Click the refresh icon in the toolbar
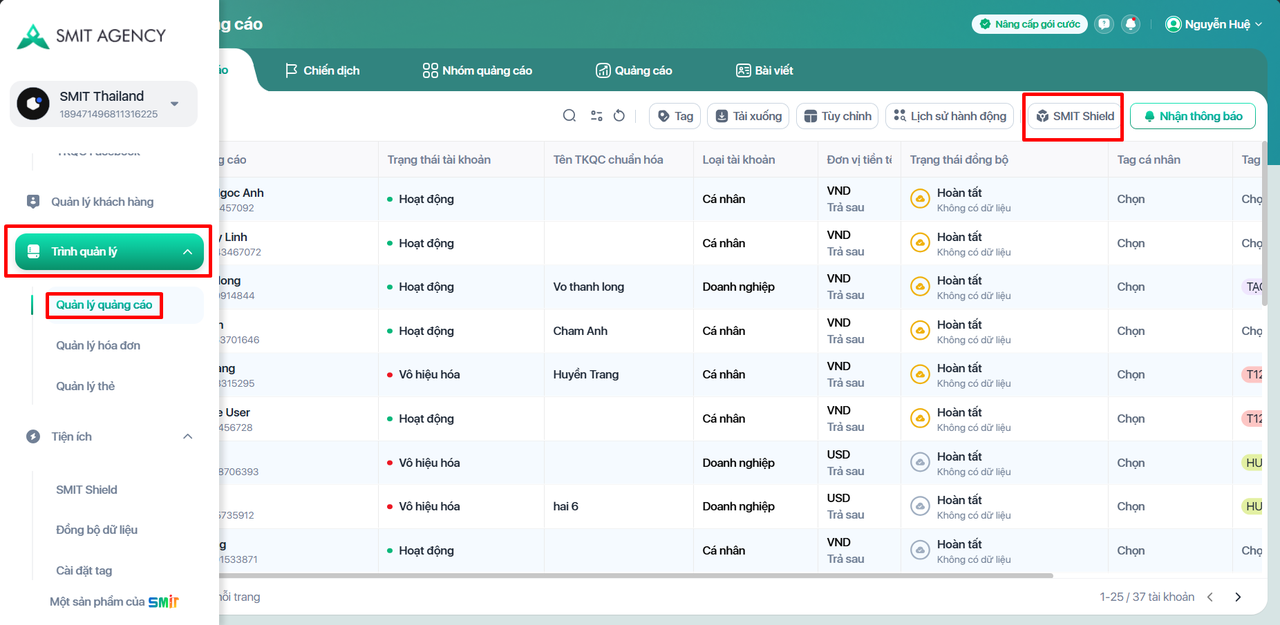The width and height of the screenshot is (1280, 625). pos(619,116)
